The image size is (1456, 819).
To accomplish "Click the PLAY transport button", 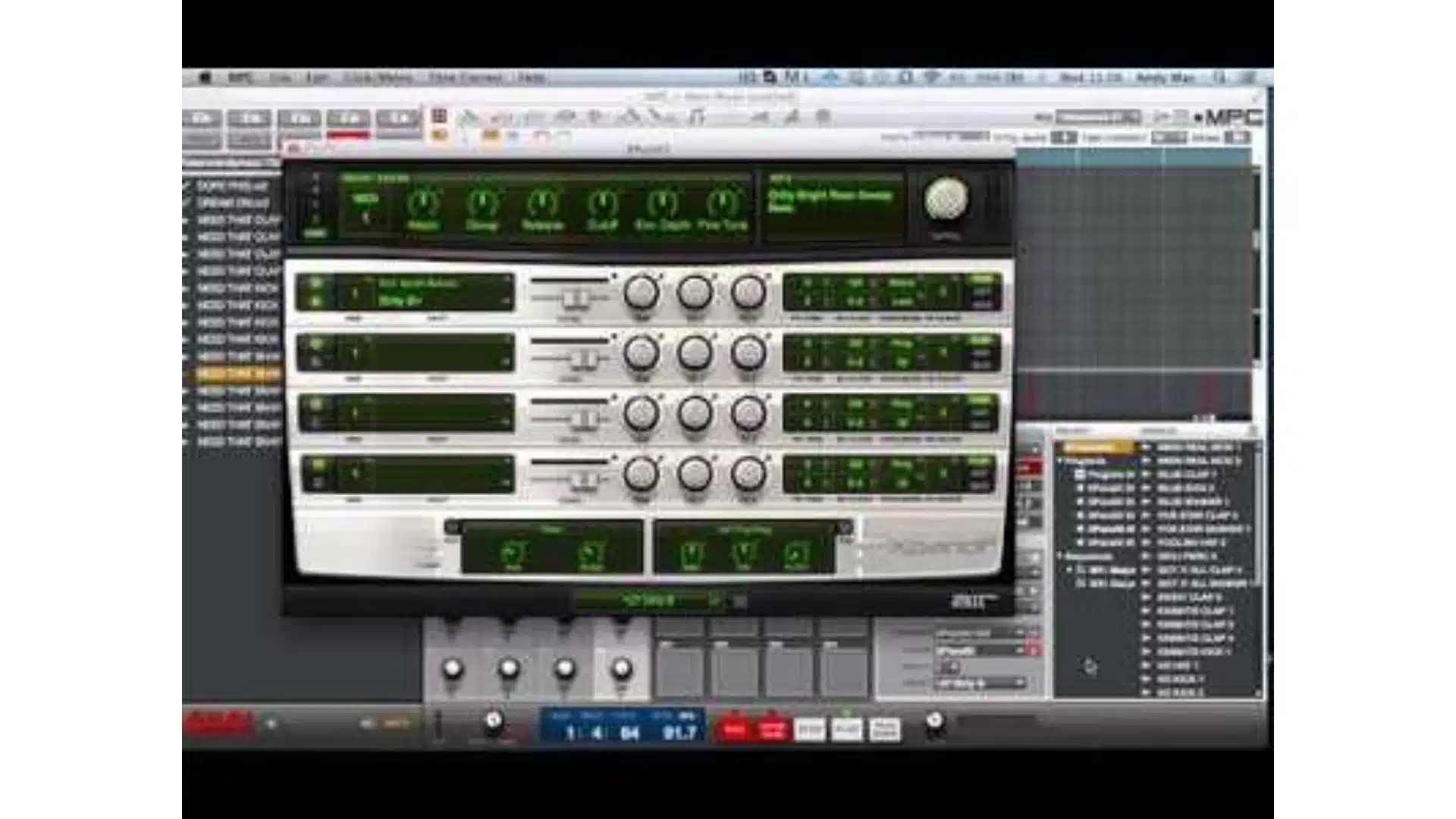I will [x=846, y=729].
